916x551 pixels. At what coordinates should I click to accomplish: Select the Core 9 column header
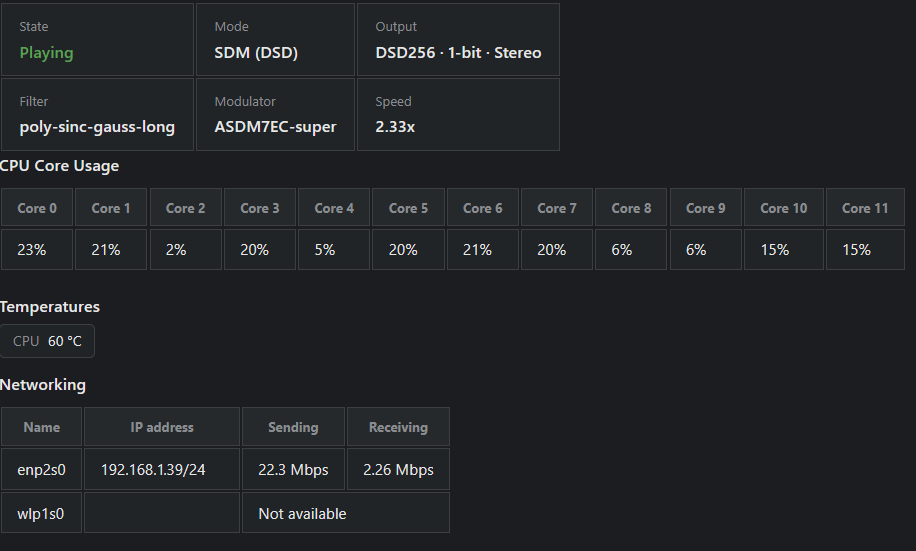click(706, 207)
